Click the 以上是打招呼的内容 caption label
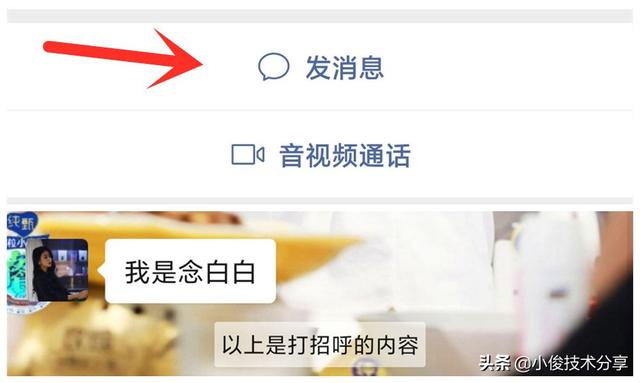640x383 pixels. click(320, 345)
